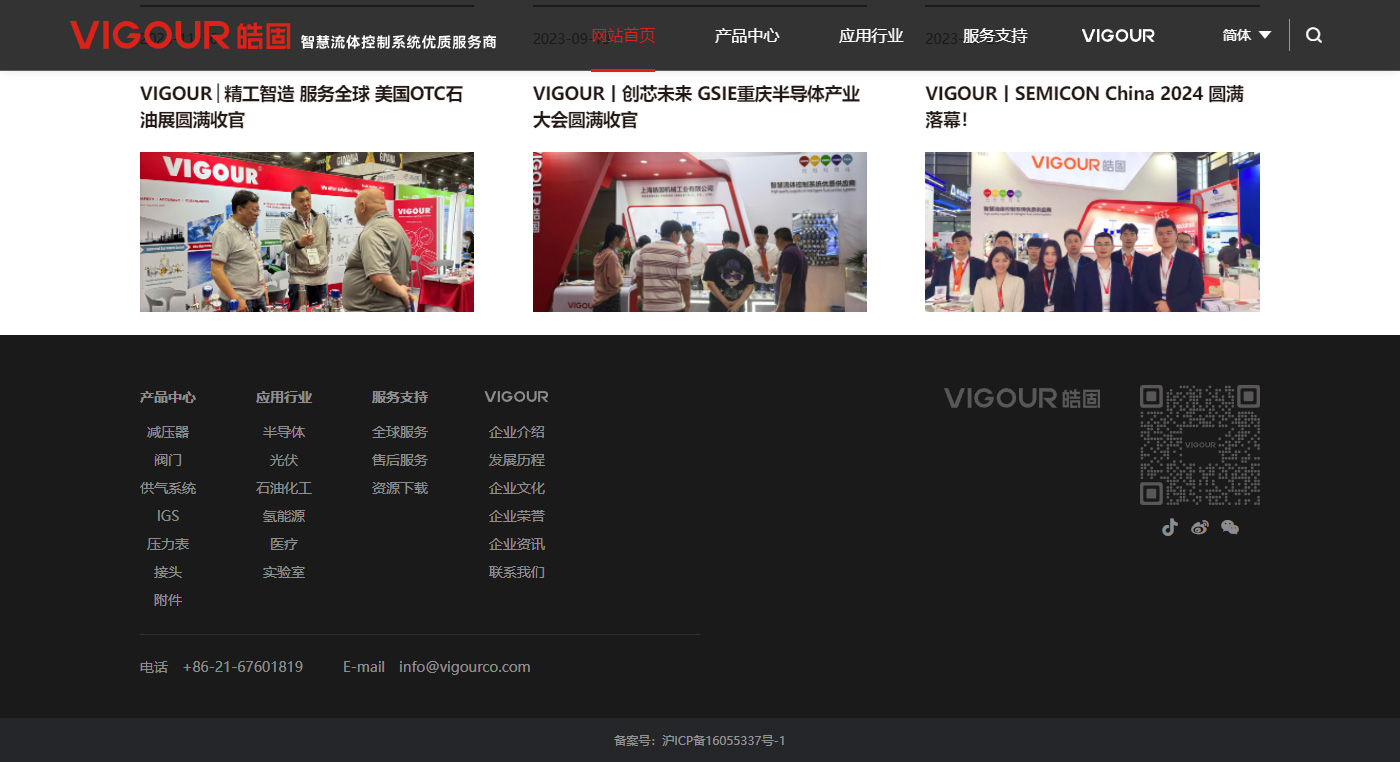Click the search magnifier icon in header

pos(1314,35)
